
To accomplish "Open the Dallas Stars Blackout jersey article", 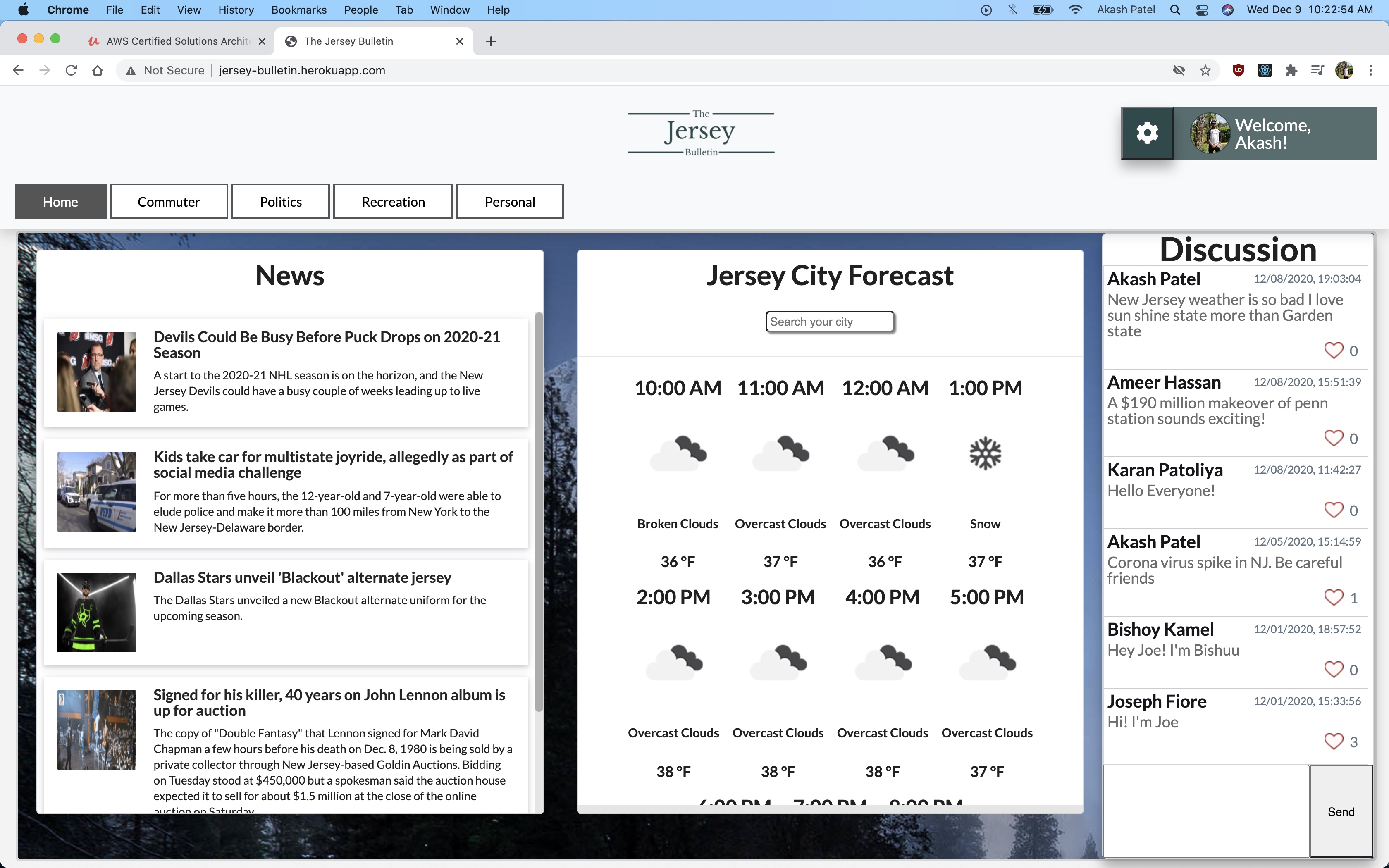I will click(x=286, y=612).
